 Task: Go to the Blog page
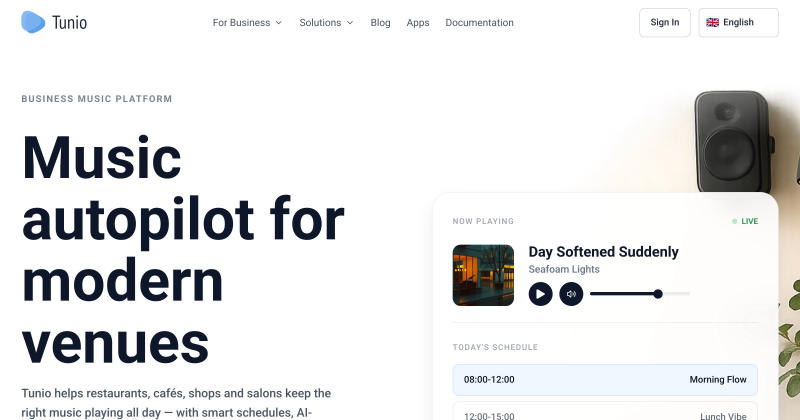click(380, 22)
